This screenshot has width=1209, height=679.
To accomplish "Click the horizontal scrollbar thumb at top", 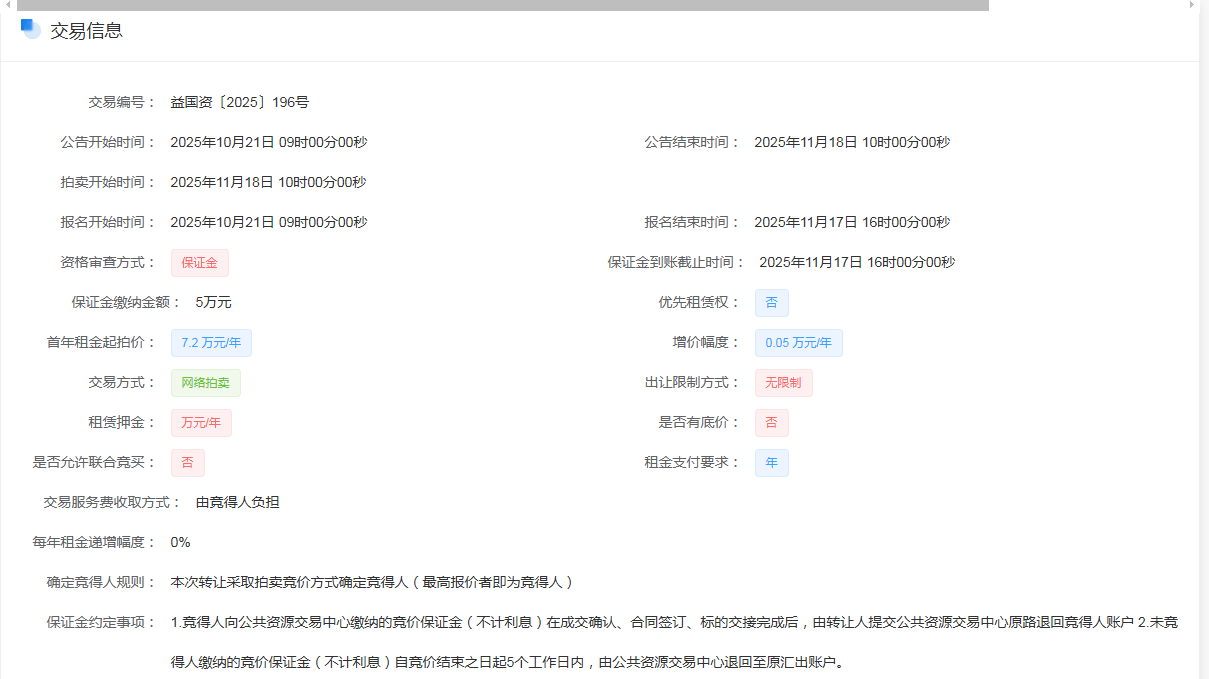I will (502, 5).
